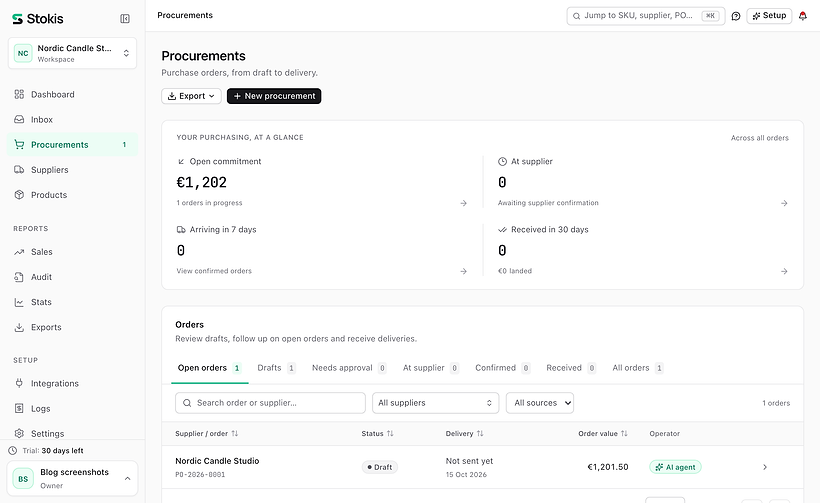The height and width of the screenshot is (503, 820).
Task: Open the Nordic Candle workspace switcher
Action: click(x=72, y=53)
